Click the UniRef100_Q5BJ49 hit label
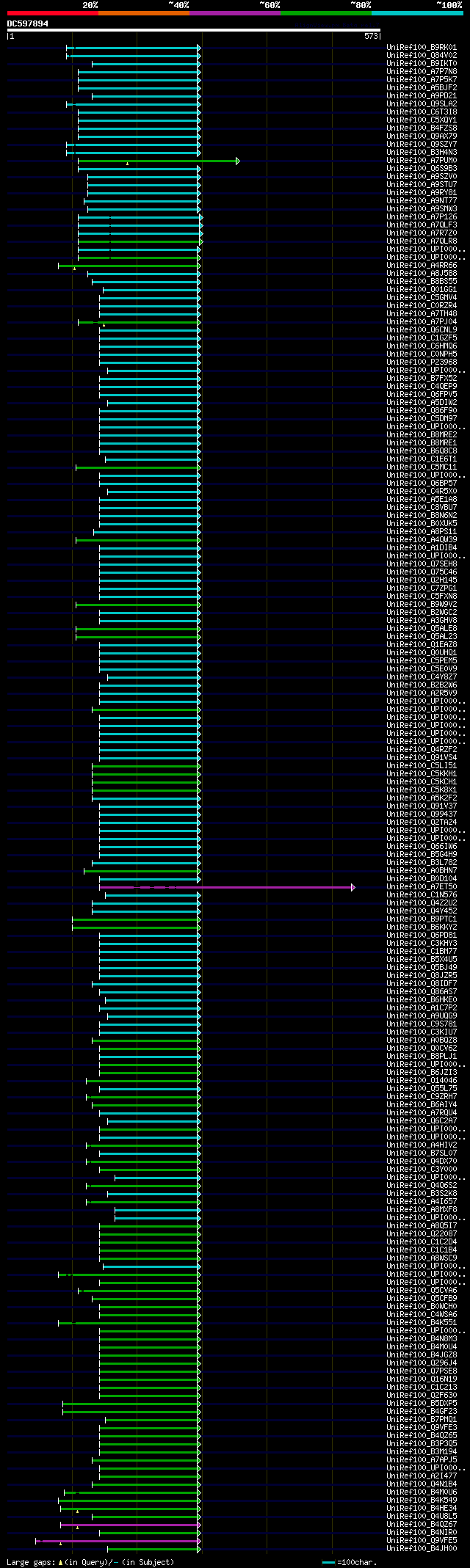 pyautogui.click(x=422, y=968)
